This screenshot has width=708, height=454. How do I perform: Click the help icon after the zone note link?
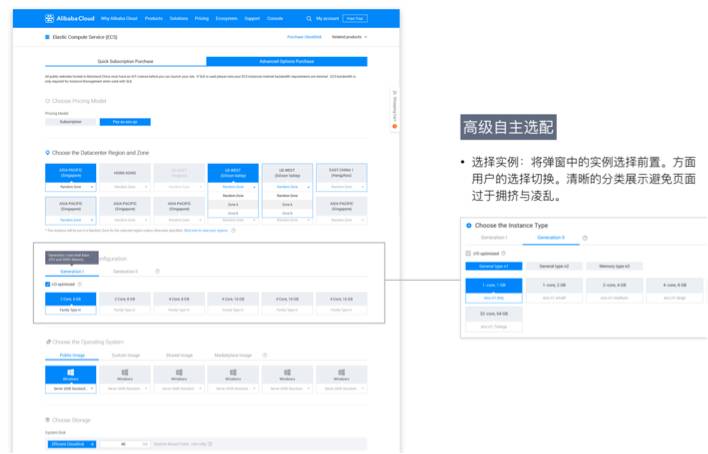pos(233,230)
